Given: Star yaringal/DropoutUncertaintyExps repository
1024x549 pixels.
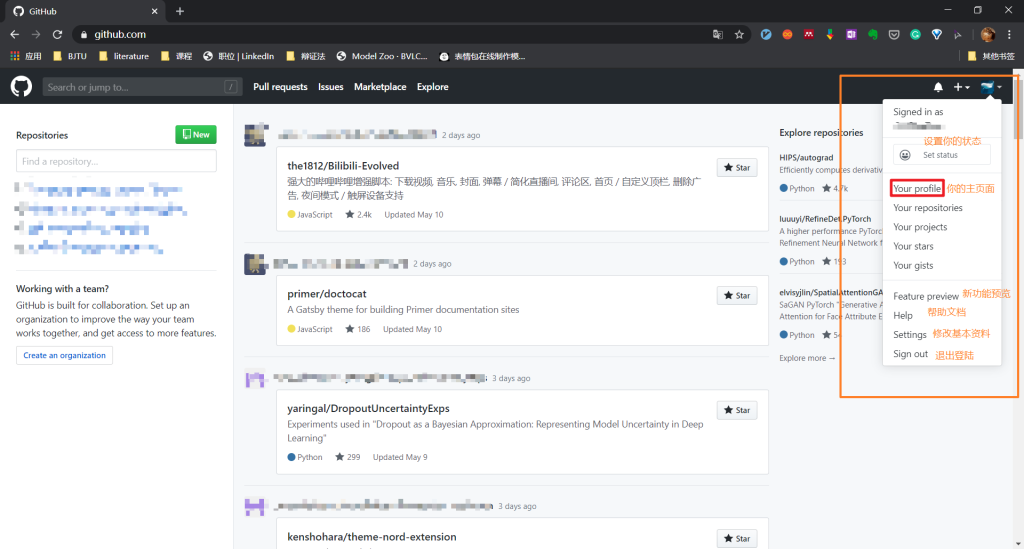Looking at the screenshot, I should (737, 410).
